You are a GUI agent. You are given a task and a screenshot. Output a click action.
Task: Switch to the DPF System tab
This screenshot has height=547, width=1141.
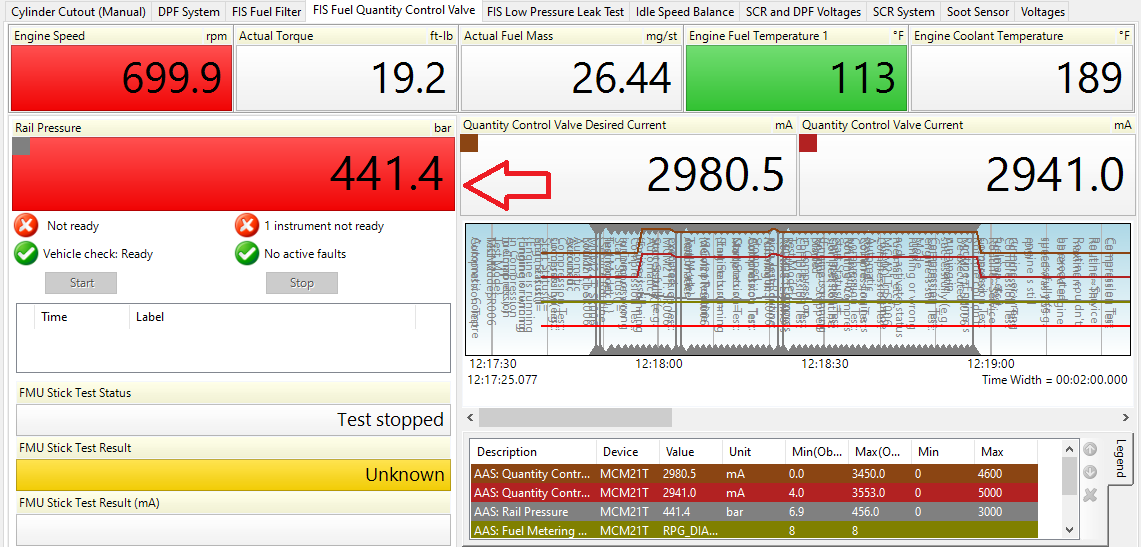(189, 12)
